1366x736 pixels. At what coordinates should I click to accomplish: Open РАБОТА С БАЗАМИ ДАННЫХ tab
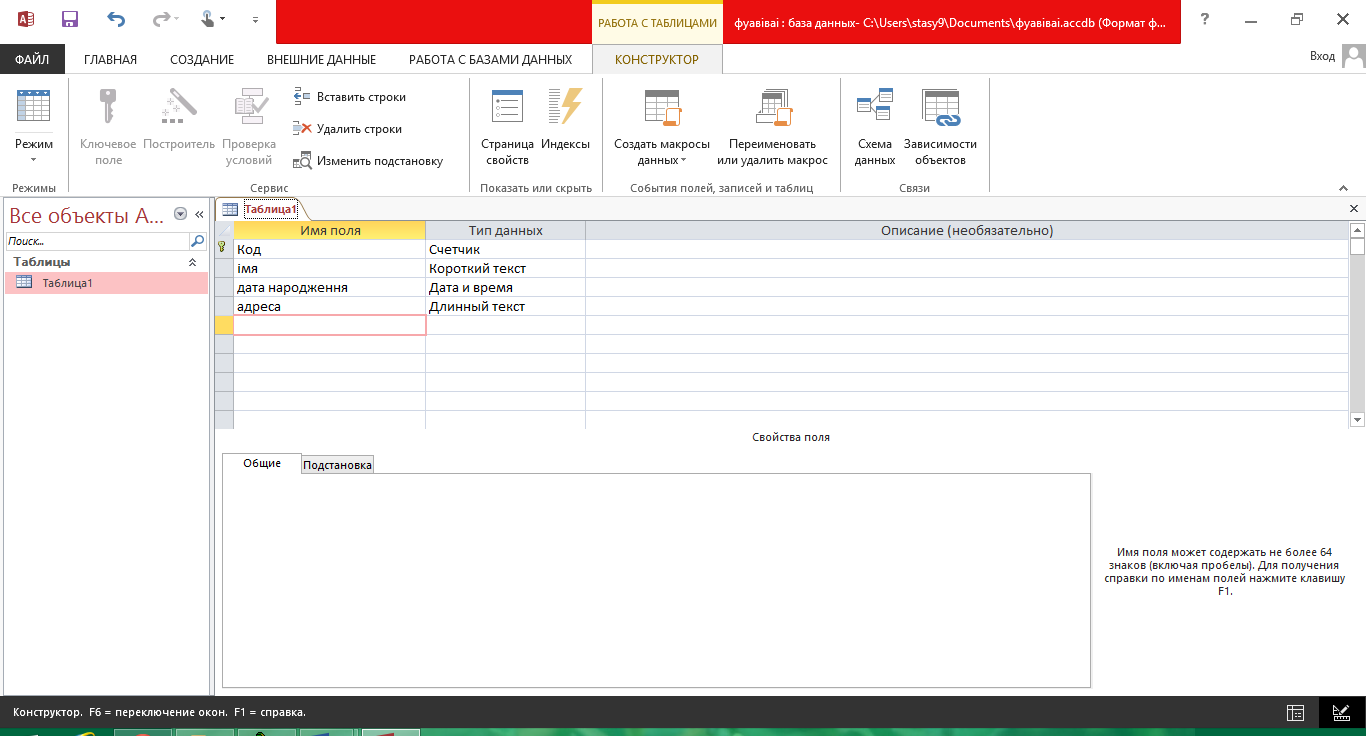[490, 59]
